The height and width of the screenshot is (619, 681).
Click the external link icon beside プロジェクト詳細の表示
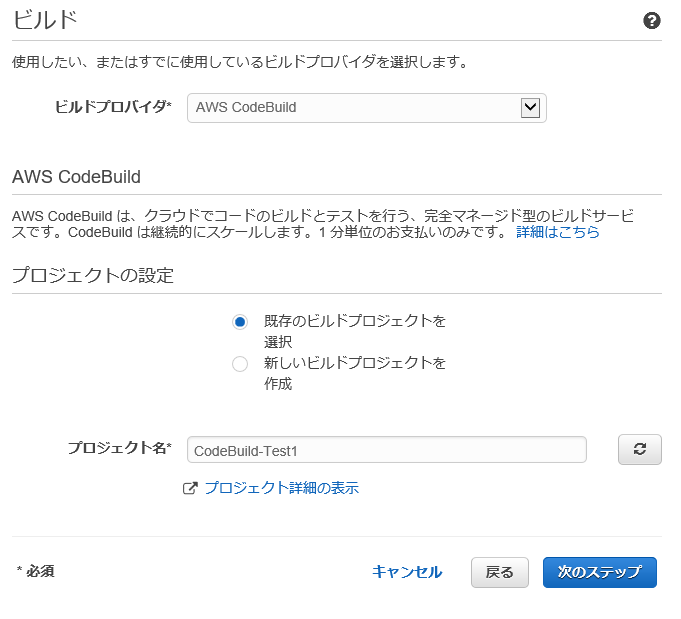coord(190,488)
